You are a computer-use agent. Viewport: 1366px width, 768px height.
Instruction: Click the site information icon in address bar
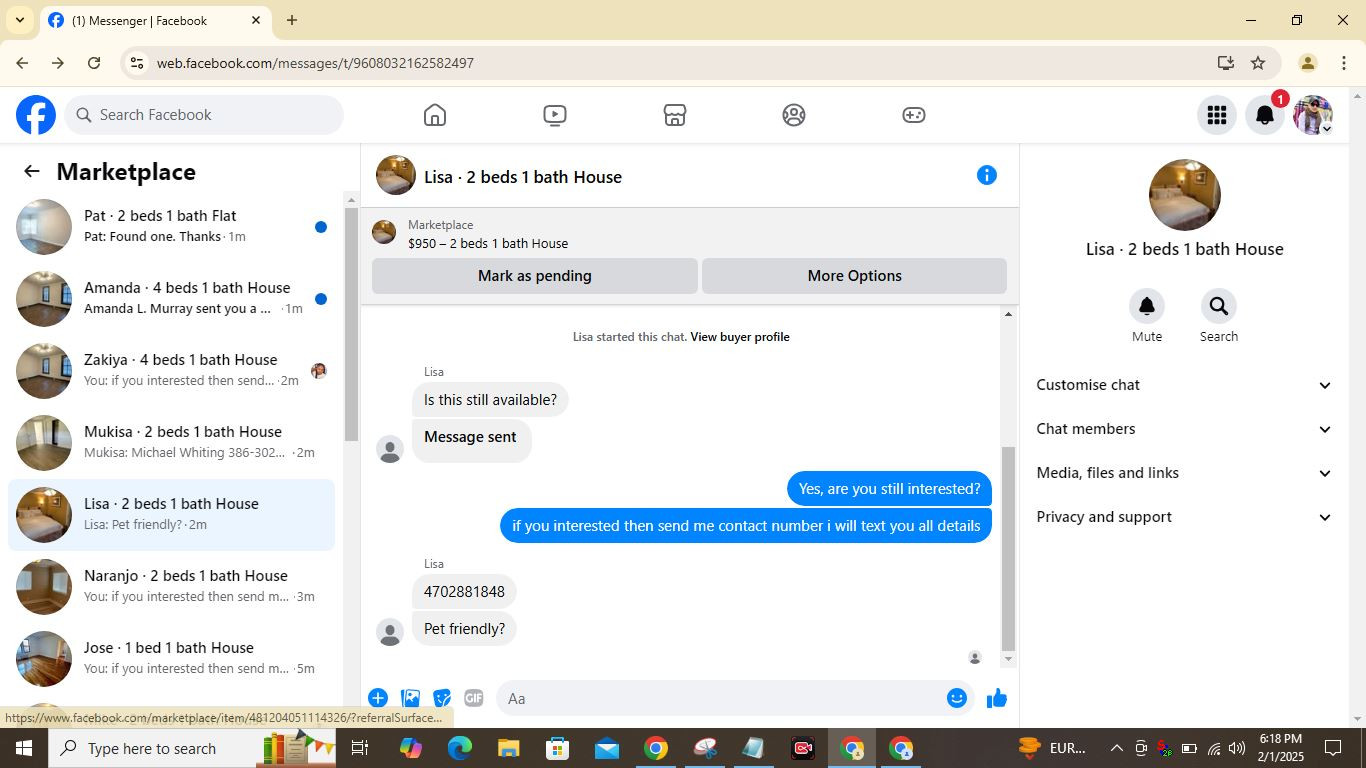pos(137,63)
